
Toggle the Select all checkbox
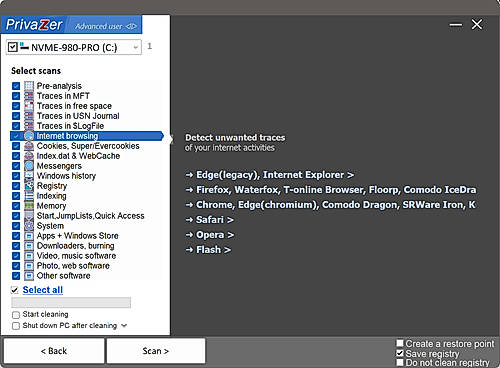(15, 290)
